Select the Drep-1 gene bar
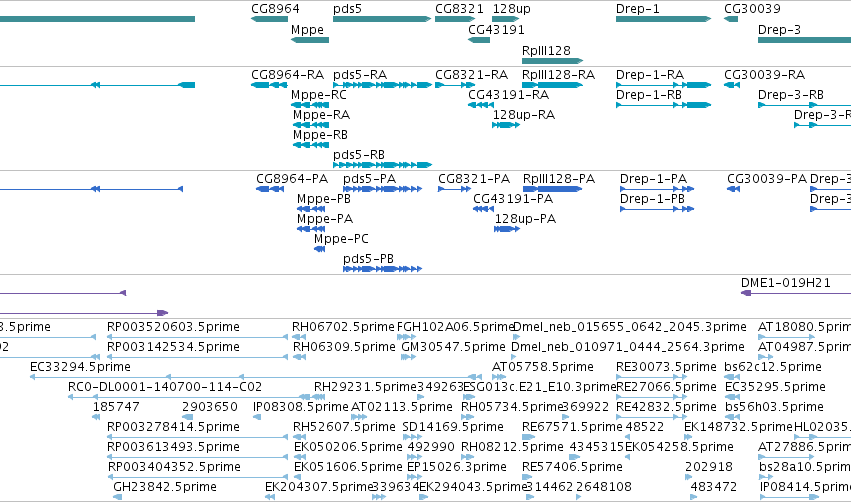 pos(663,19)
